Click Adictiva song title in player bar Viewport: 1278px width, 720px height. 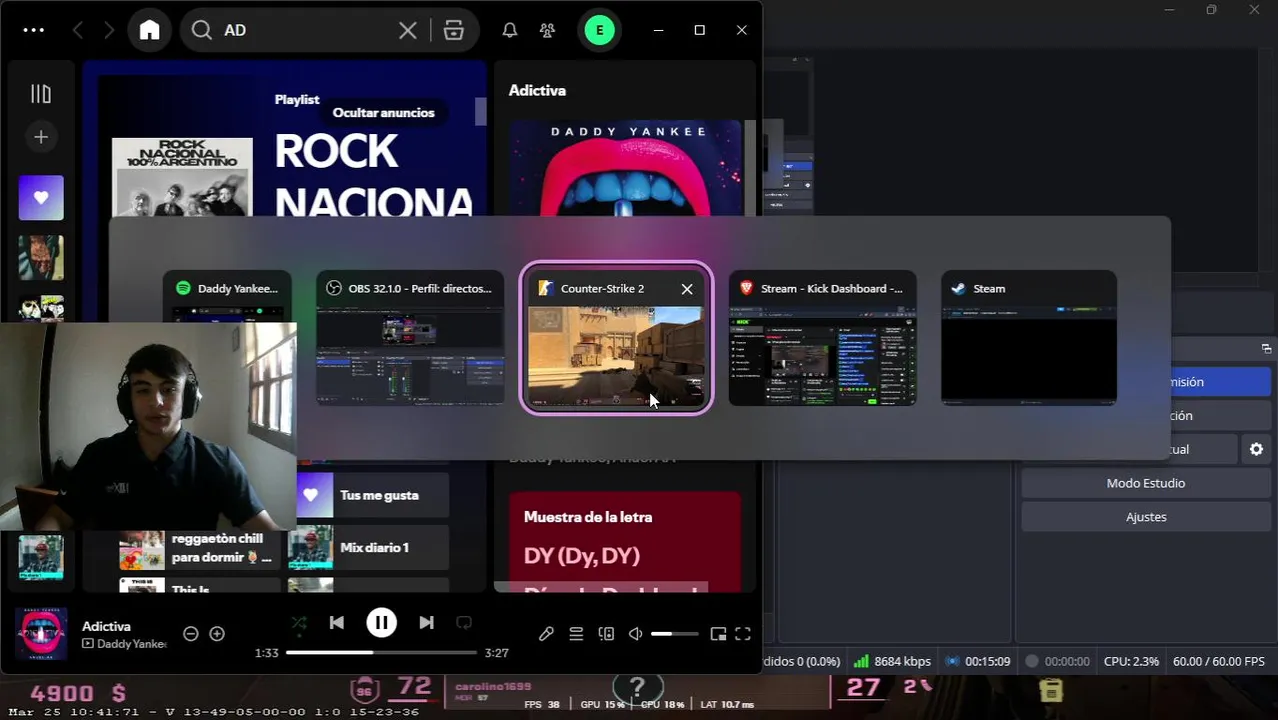point(106,626)
